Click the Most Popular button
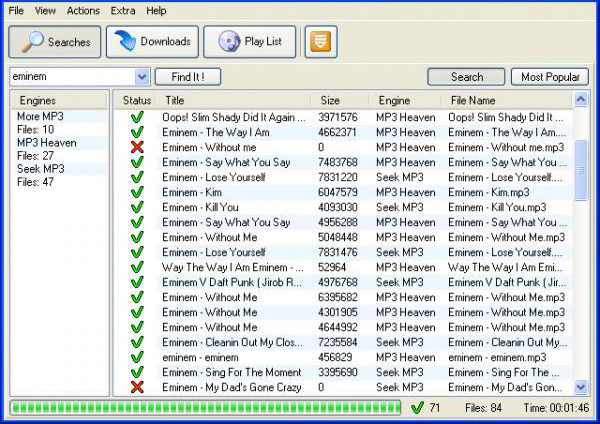600x424 pixels. (x=550, y=77)
